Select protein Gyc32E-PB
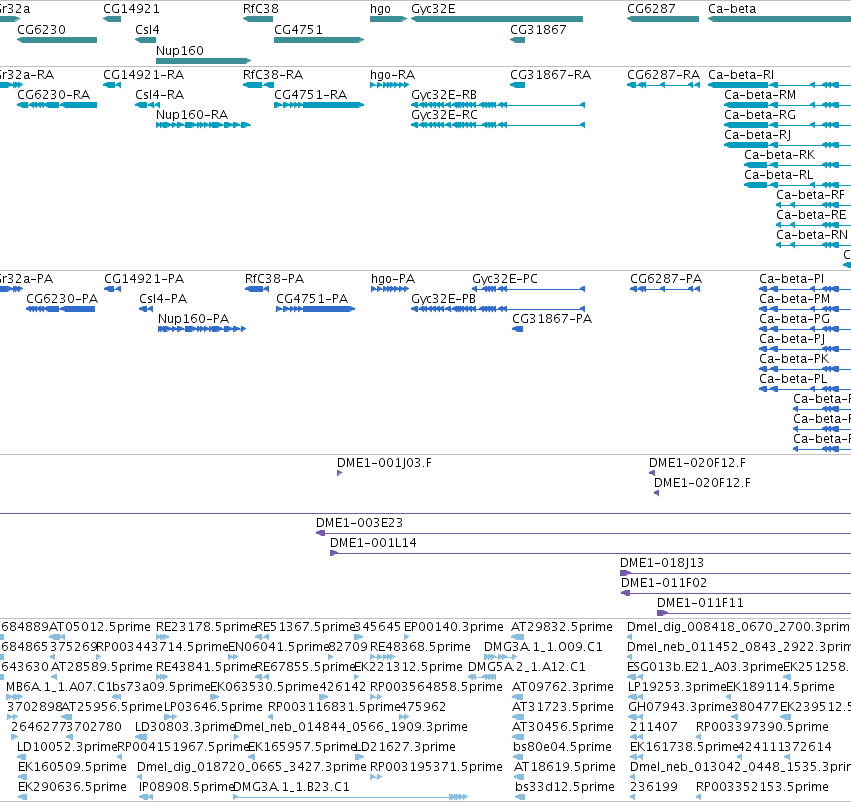Screen dimensions: 851x802 [x=498, y=309]
